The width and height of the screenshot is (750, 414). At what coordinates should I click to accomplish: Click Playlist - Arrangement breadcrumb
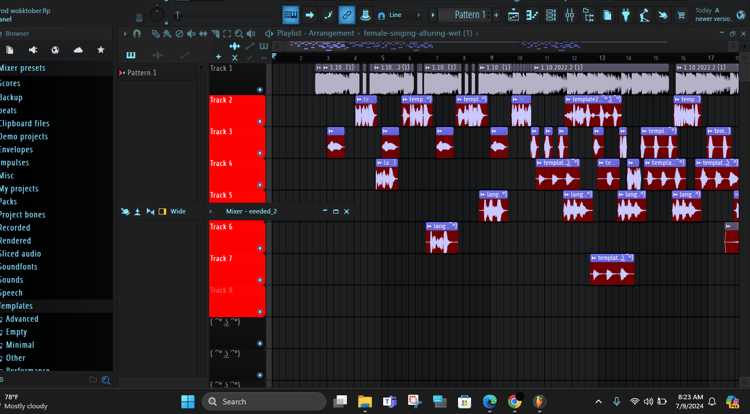point(316,33)
